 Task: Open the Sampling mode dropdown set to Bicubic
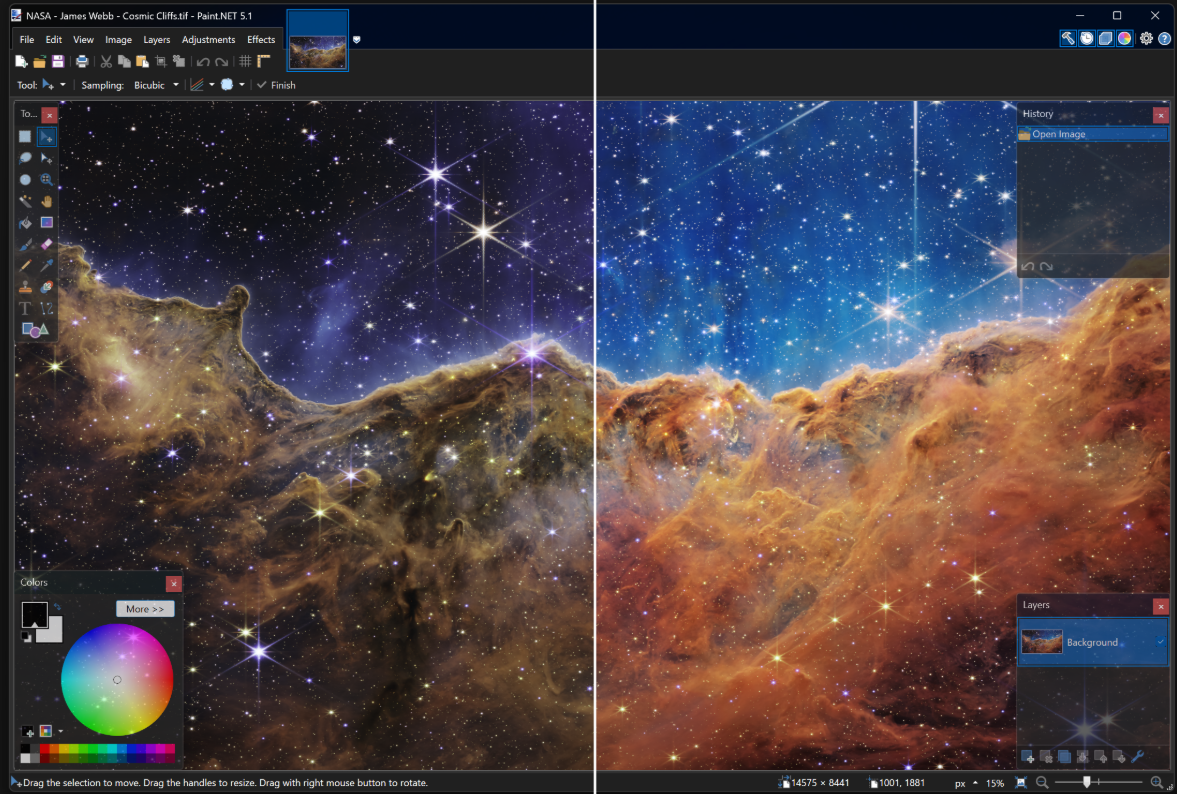(155, 85)
